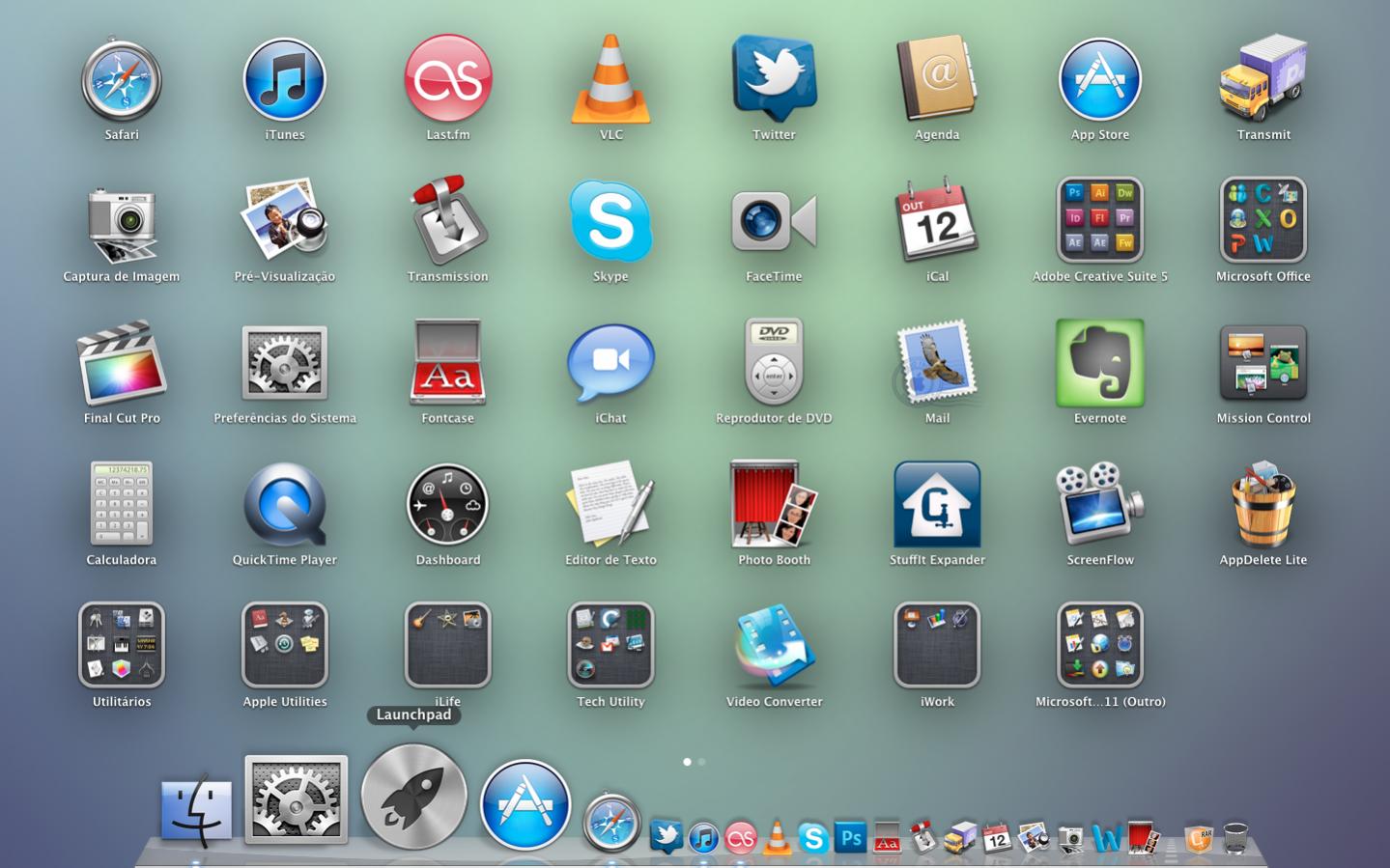Launch Video Converter
This screenshot has width=1390, height=868.
click(x=774, y=645)
